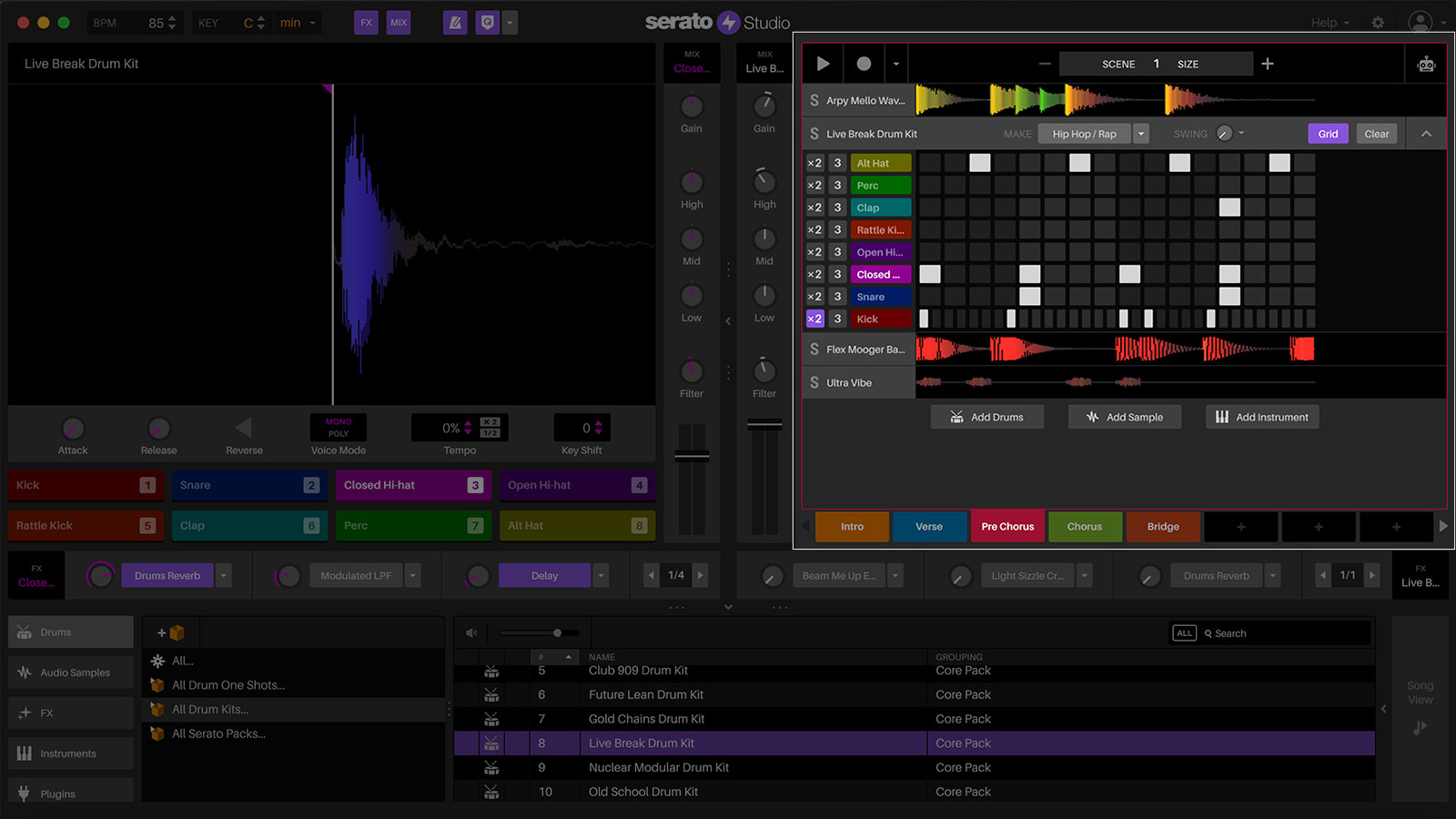
Task: Add a new scene with plus
Action: coord(1268,64)
